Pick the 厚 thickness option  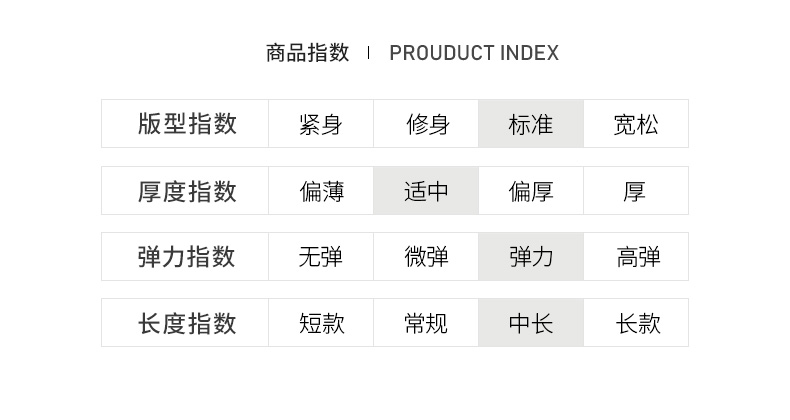click(x=636, y=191)
